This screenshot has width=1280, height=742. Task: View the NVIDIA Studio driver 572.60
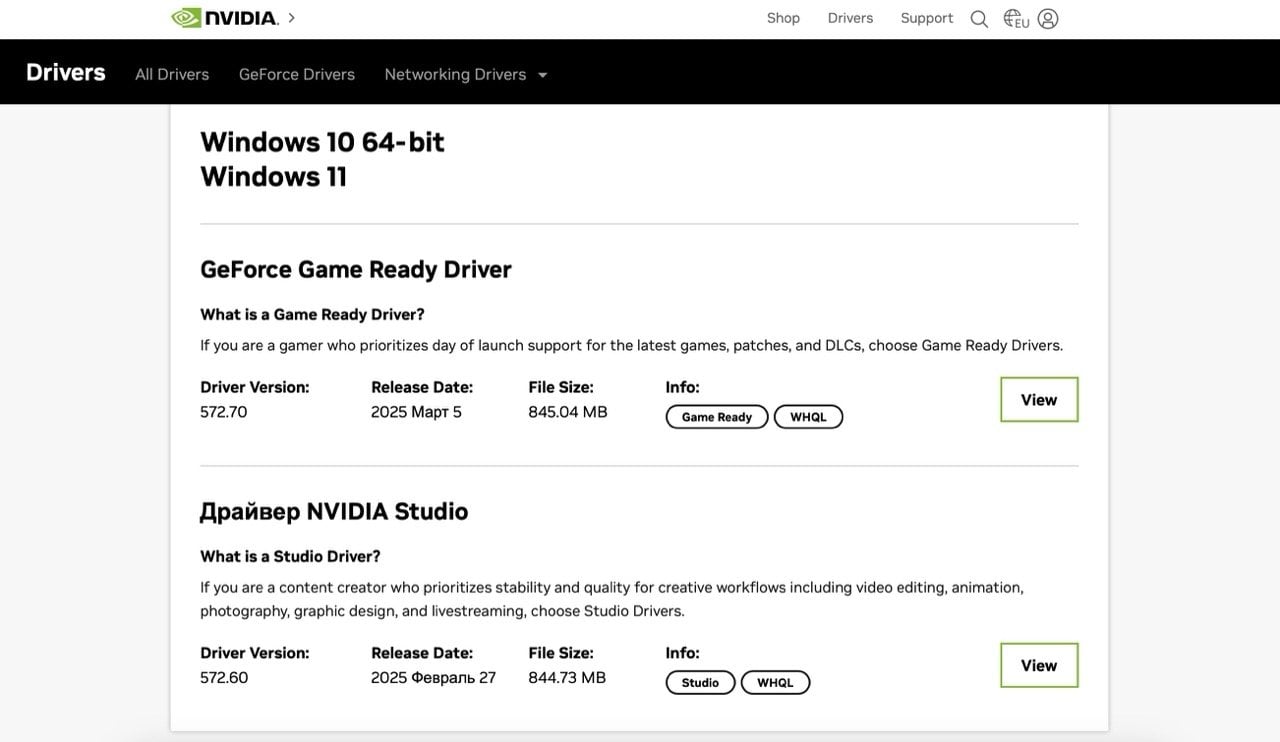[1039, 665]
